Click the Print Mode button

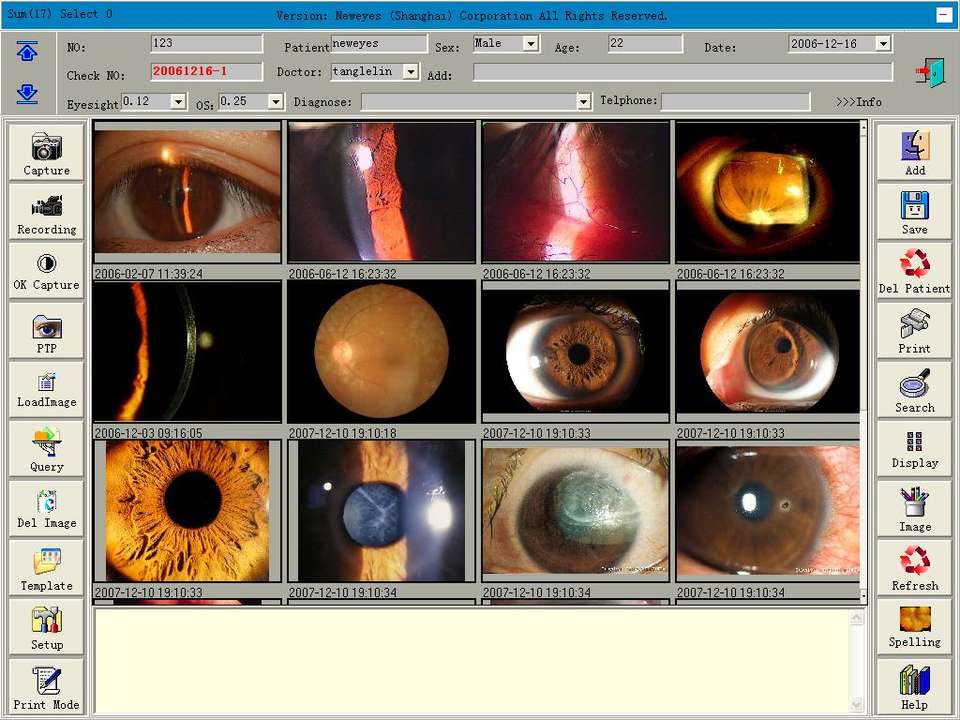pyautogui.click(x=47, y=687)
